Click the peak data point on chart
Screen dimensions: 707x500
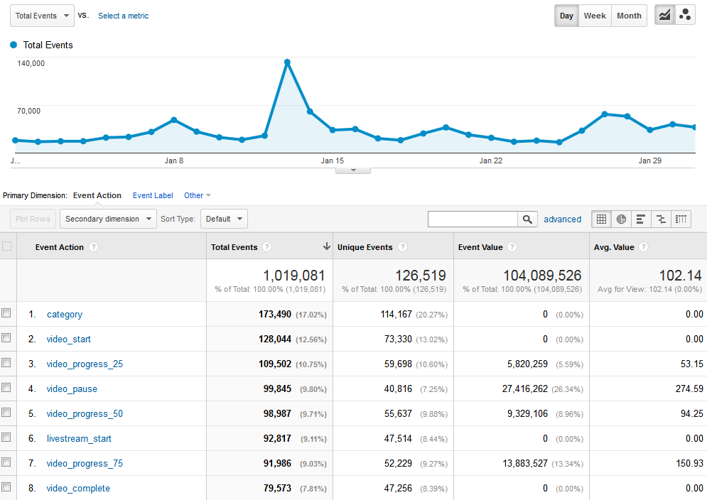coord(287,62)
